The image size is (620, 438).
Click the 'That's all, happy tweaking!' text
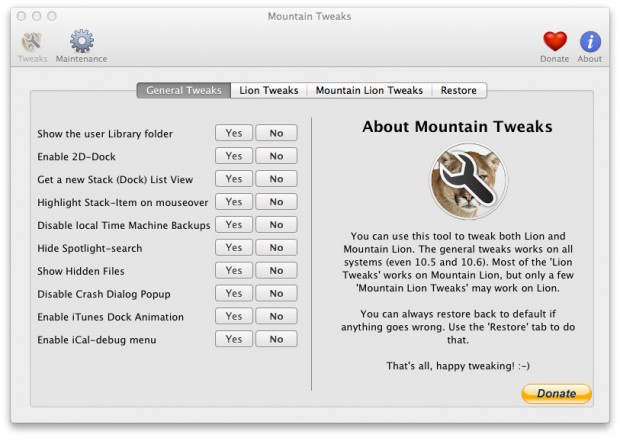tap(458, 366)
